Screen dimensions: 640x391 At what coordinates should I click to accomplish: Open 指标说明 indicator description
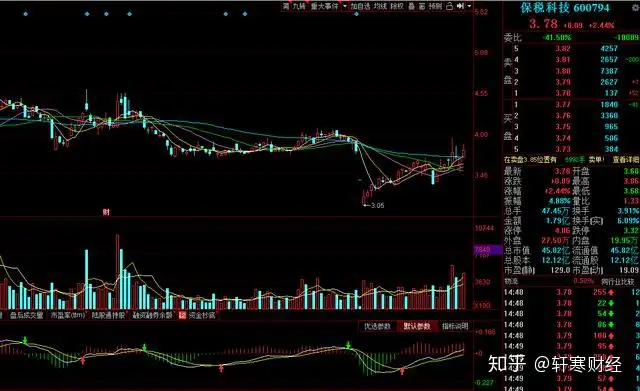coord(455,326)
